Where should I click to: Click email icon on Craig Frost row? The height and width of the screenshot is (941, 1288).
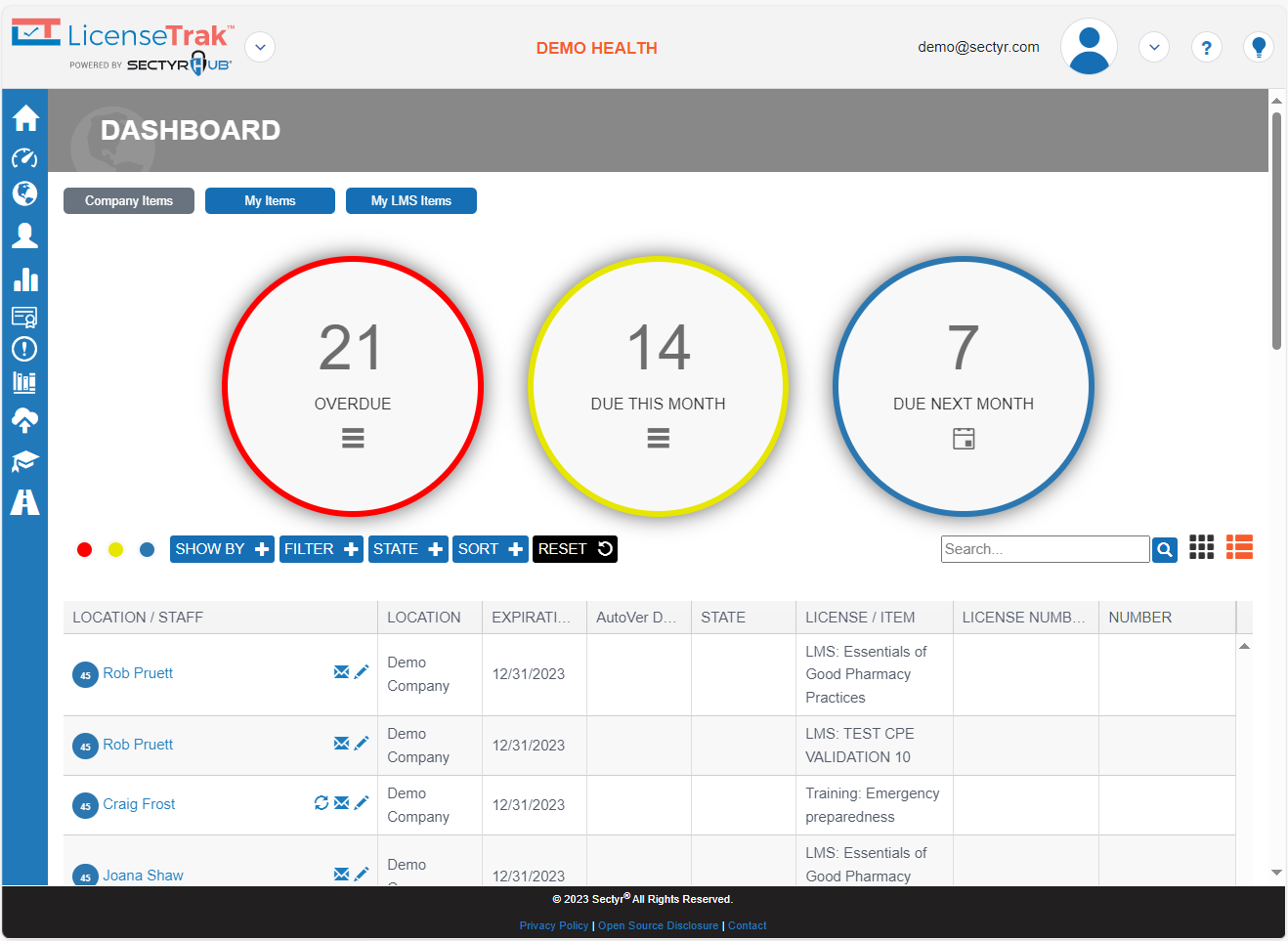pos(341,803)
